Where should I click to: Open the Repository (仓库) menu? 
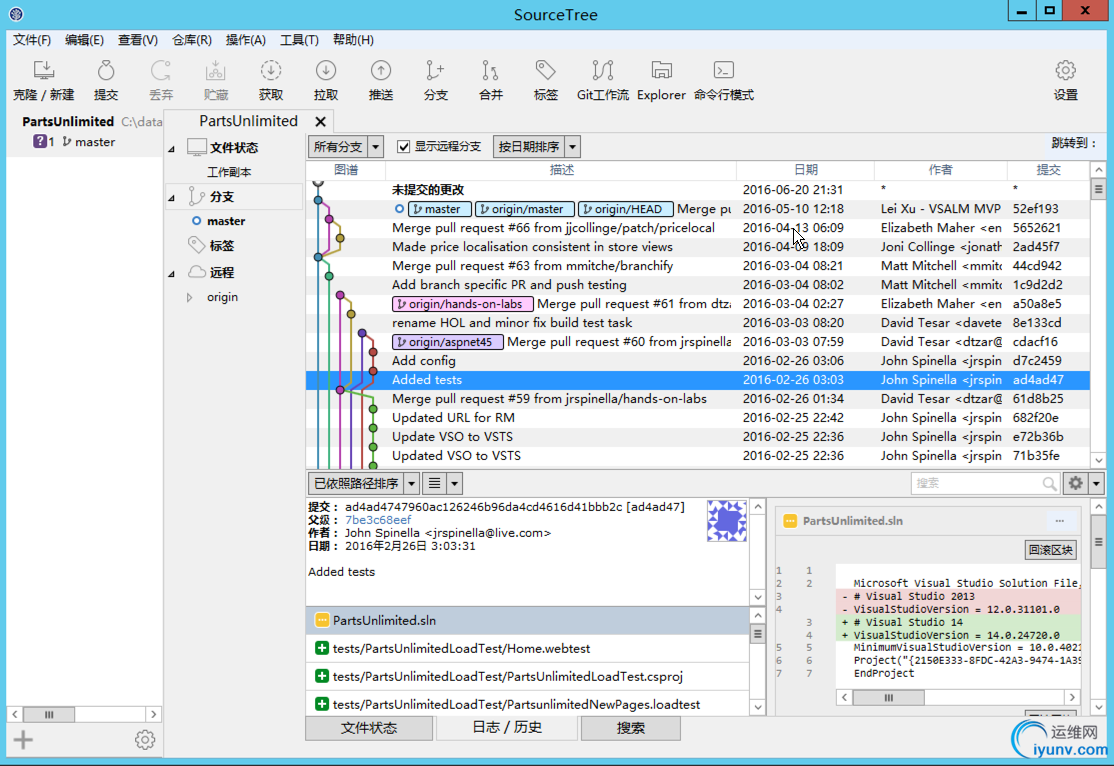pos(191,40)
